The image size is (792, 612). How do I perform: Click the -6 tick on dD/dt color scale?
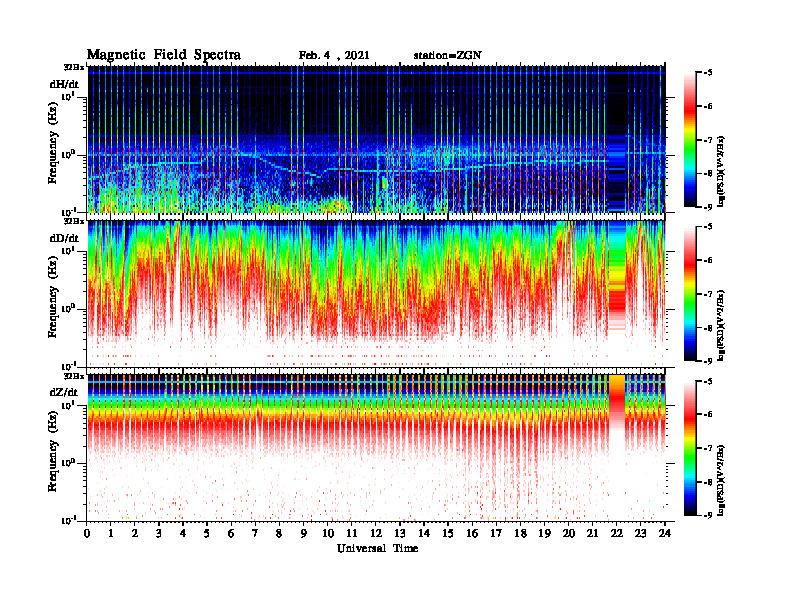point(708,261)
